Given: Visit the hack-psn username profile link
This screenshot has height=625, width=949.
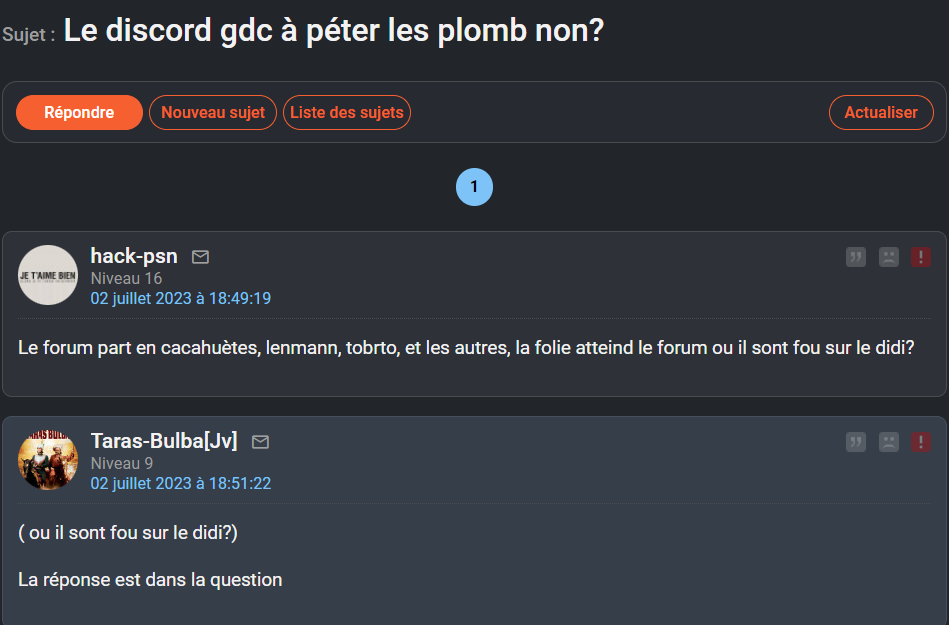Looking at the screenshot, I should 134,257.
